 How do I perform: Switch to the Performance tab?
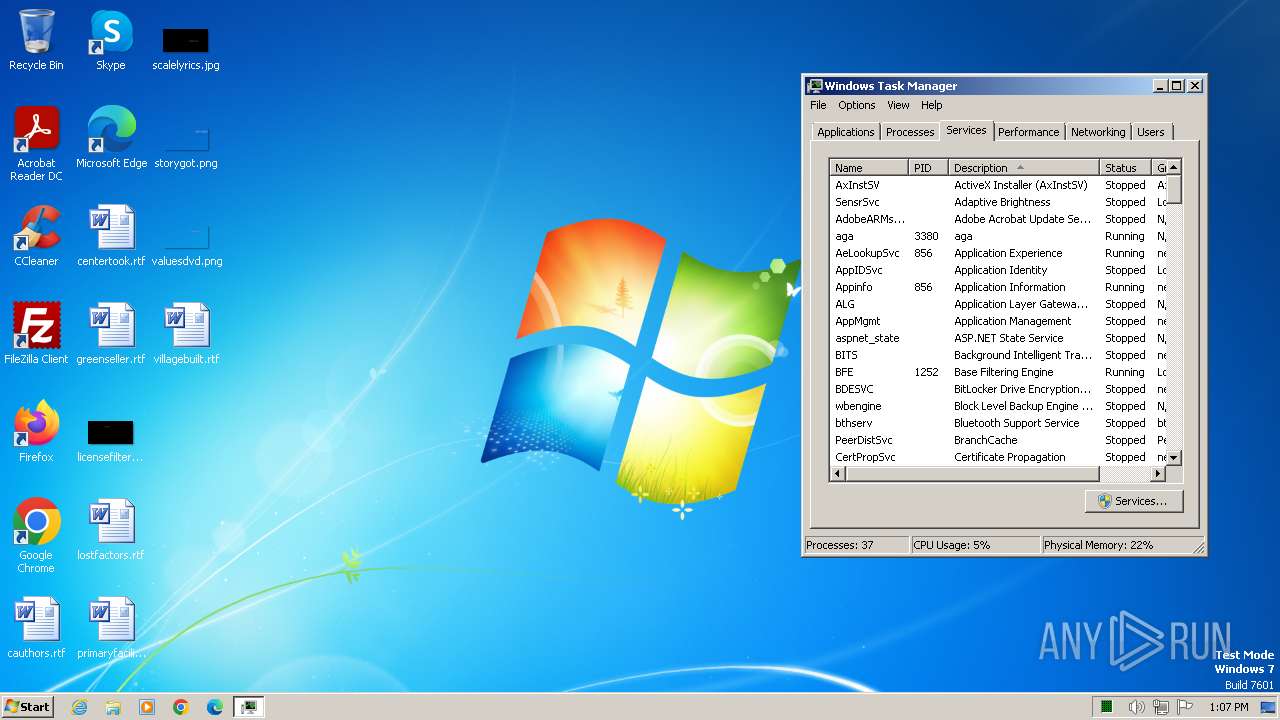[x=1028, y=132]
